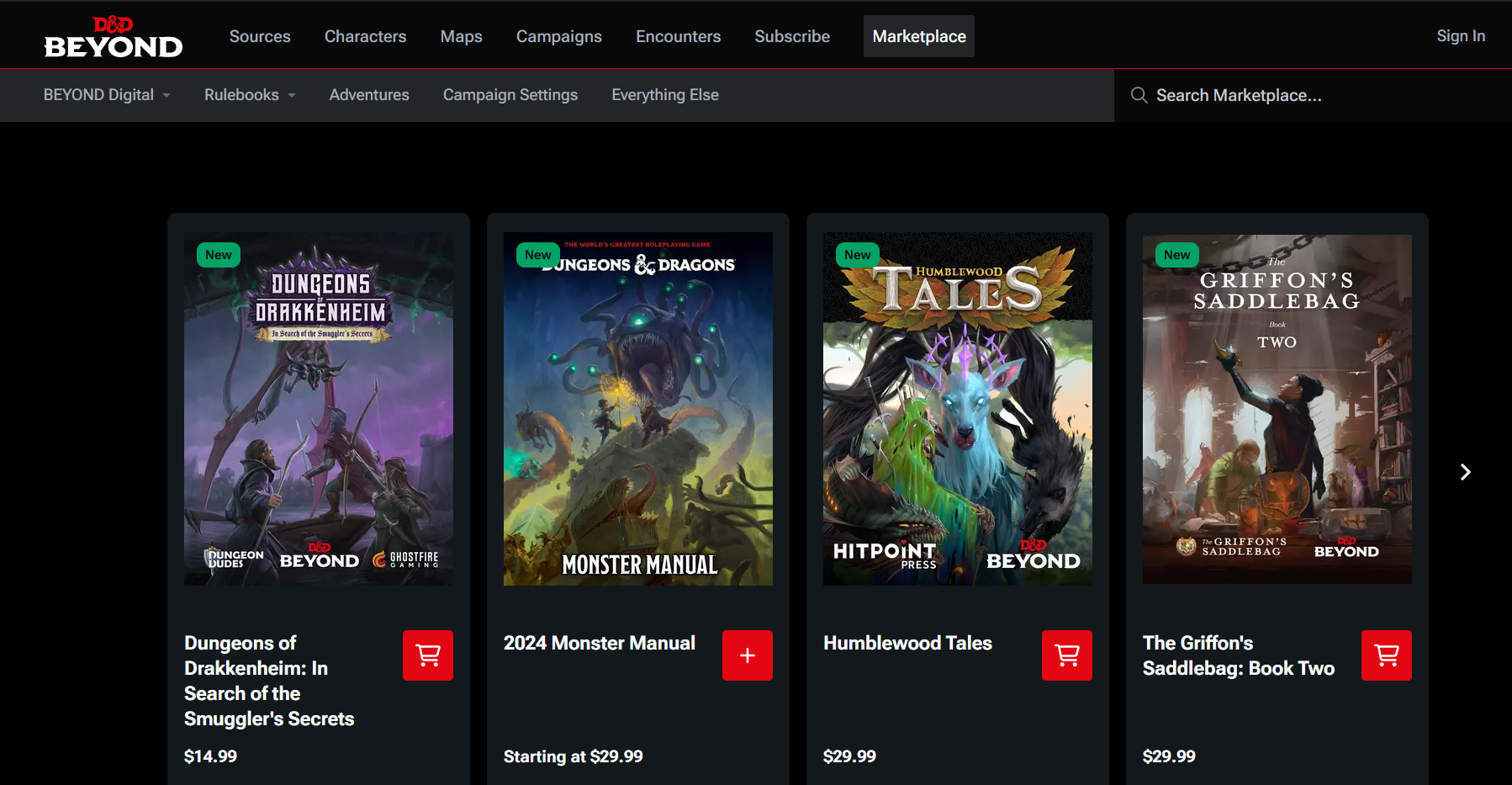Open the Campaigns page
1512x785 pixels.
click(559, 36)
